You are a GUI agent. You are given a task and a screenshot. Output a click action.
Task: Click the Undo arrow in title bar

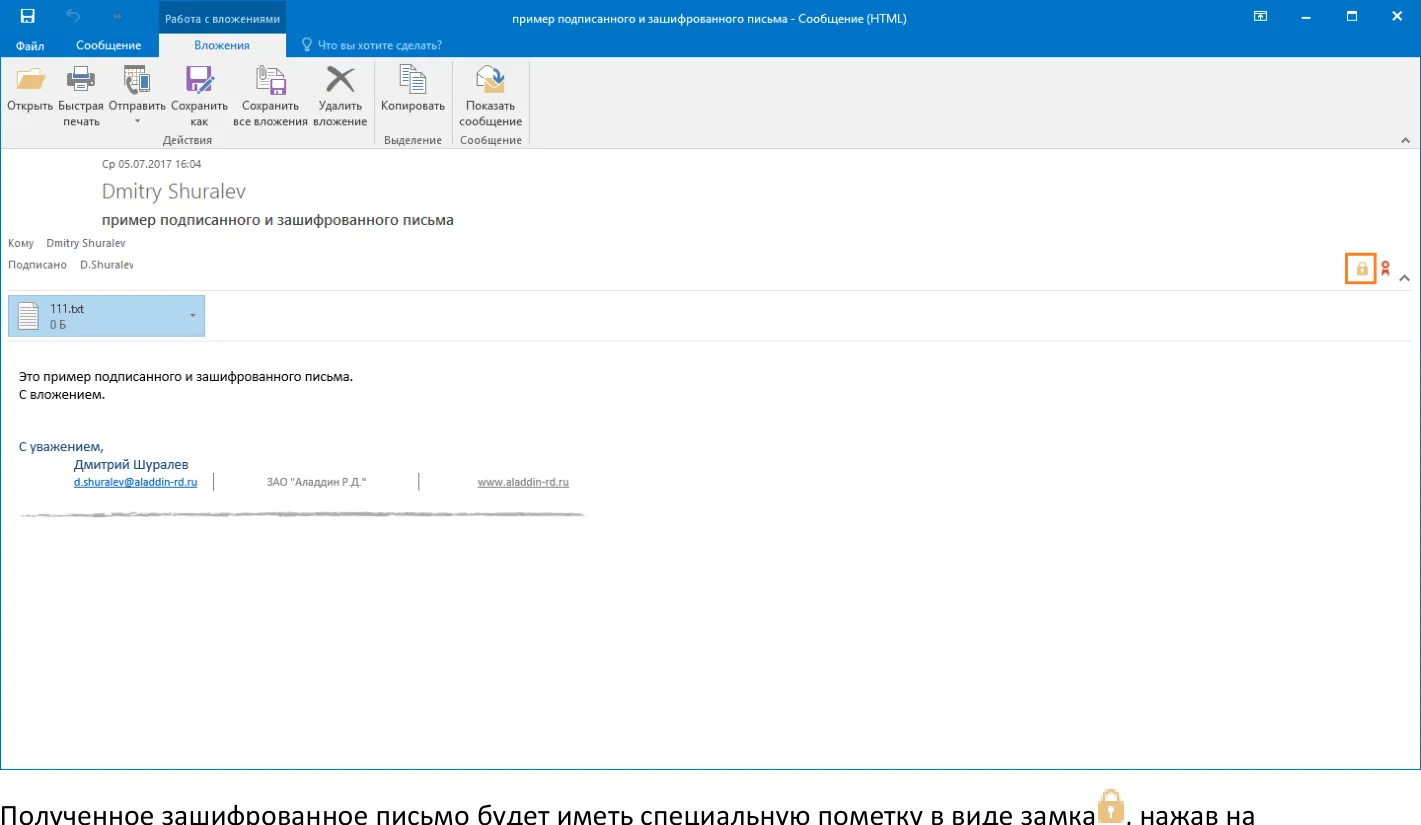coord(71,17)
